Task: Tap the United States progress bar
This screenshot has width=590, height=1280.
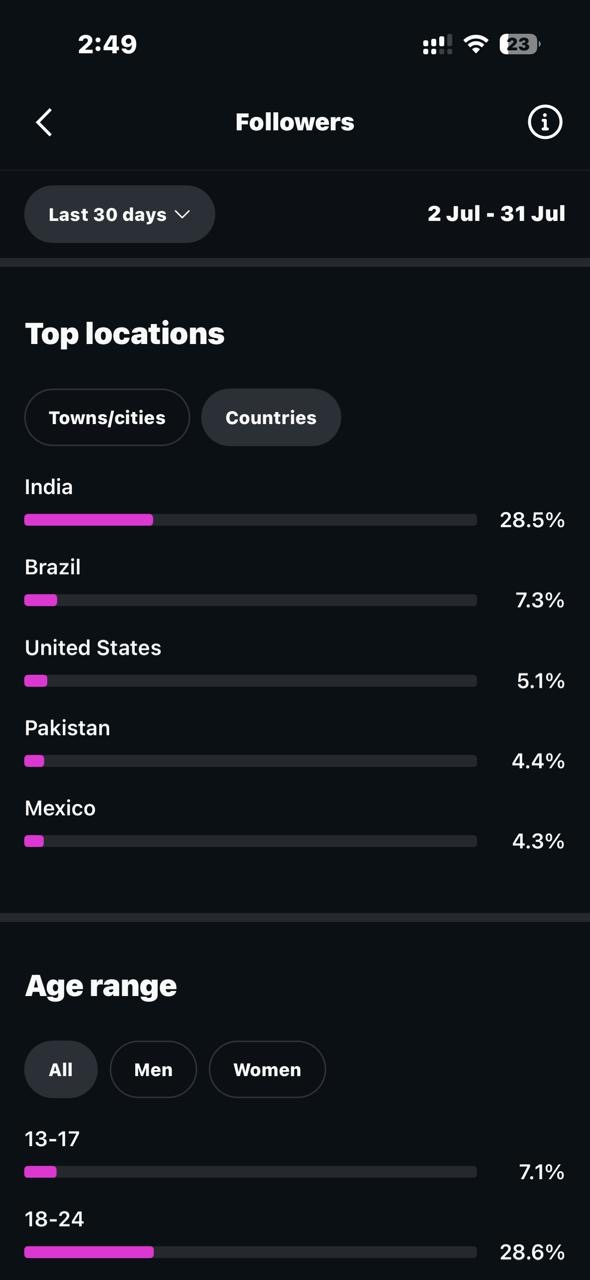Action: coord(250,681)
